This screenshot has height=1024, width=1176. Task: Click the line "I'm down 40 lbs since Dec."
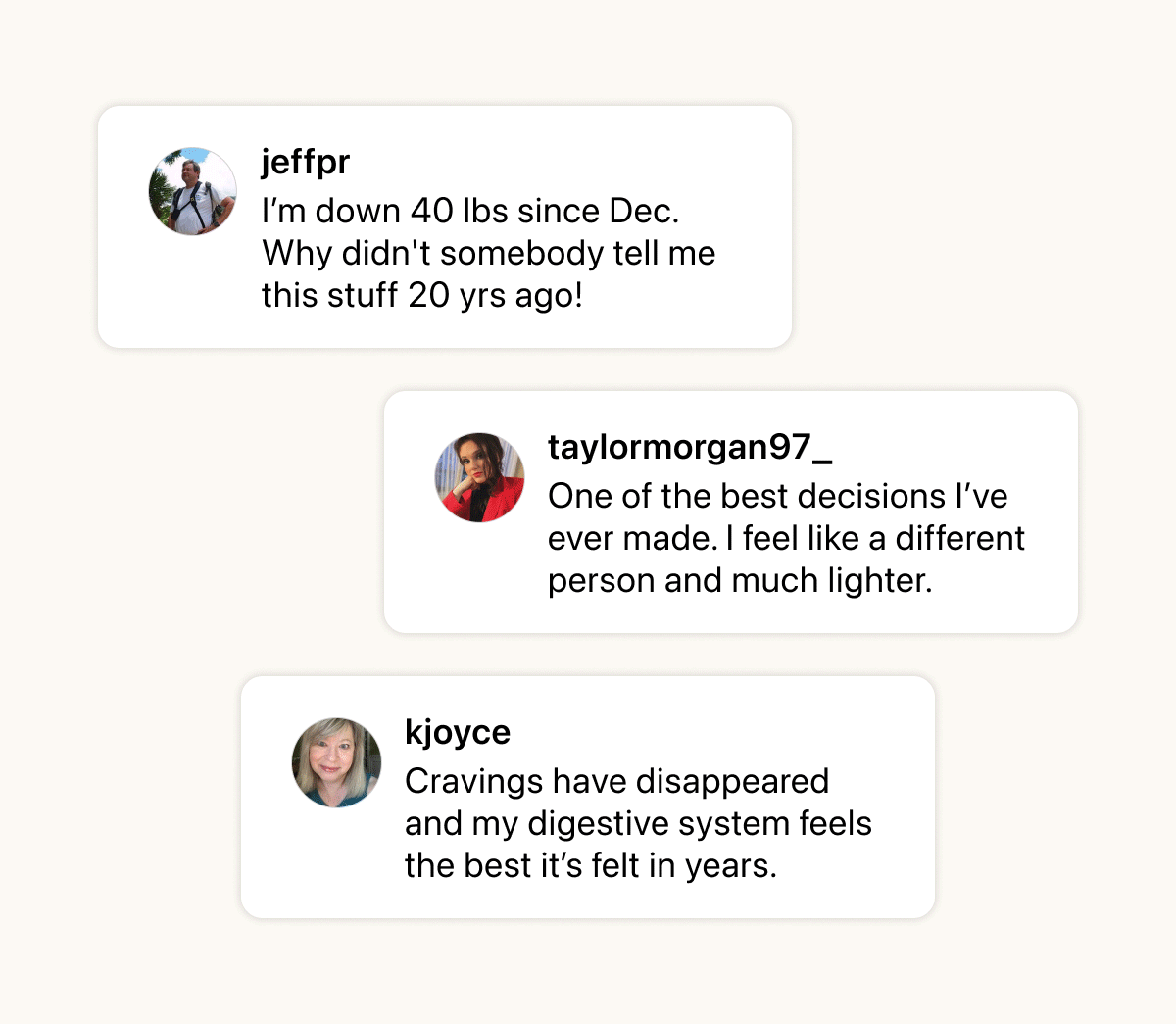click(470, 211)
